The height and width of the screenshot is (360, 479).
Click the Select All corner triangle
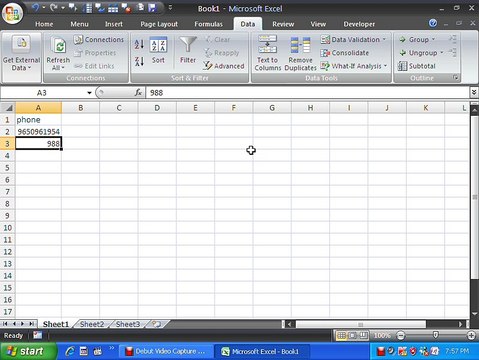pos(8,108)
